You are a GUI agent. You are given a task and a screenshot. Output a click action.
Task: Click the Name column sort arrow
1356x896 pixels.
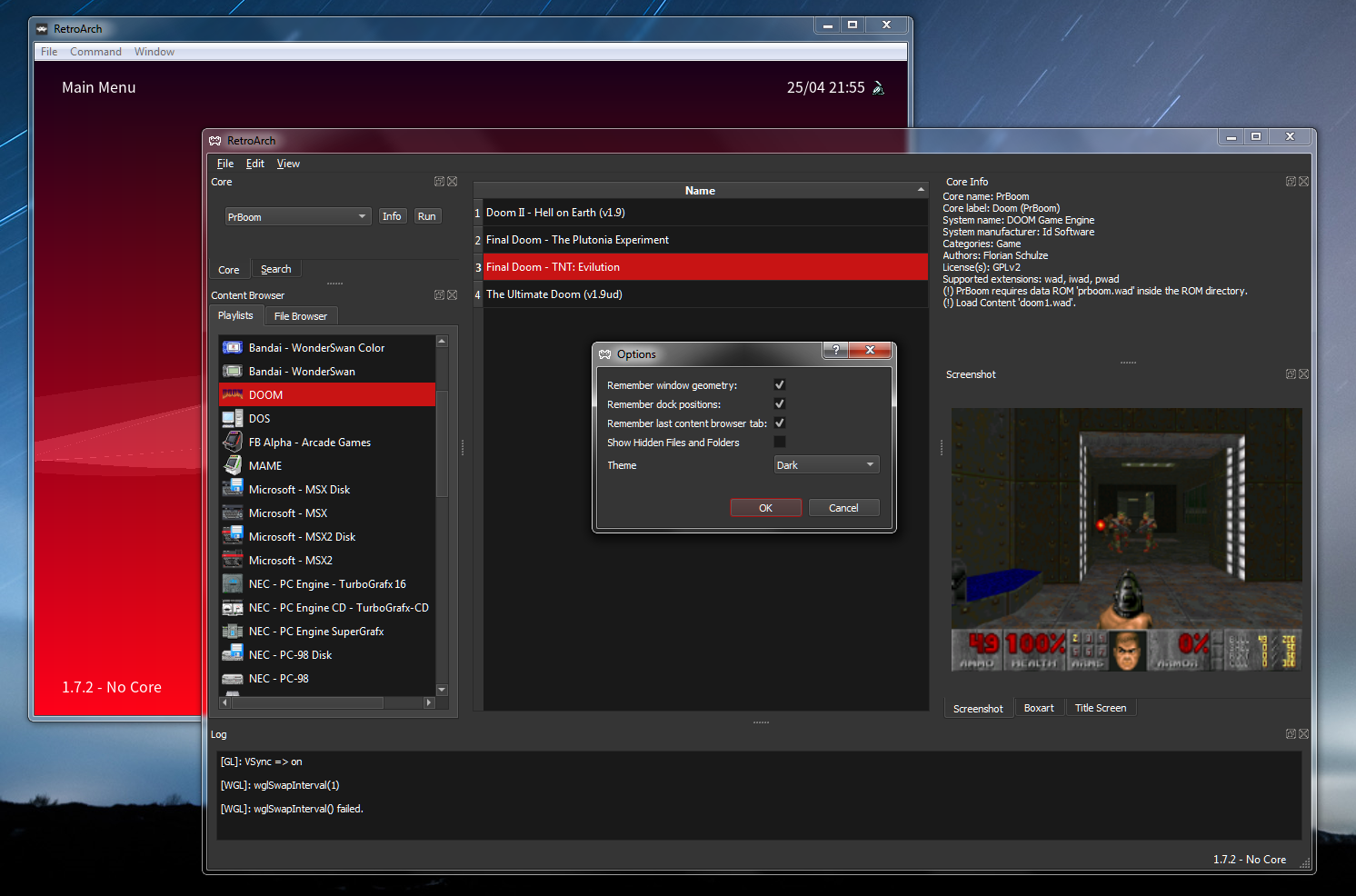921,190
